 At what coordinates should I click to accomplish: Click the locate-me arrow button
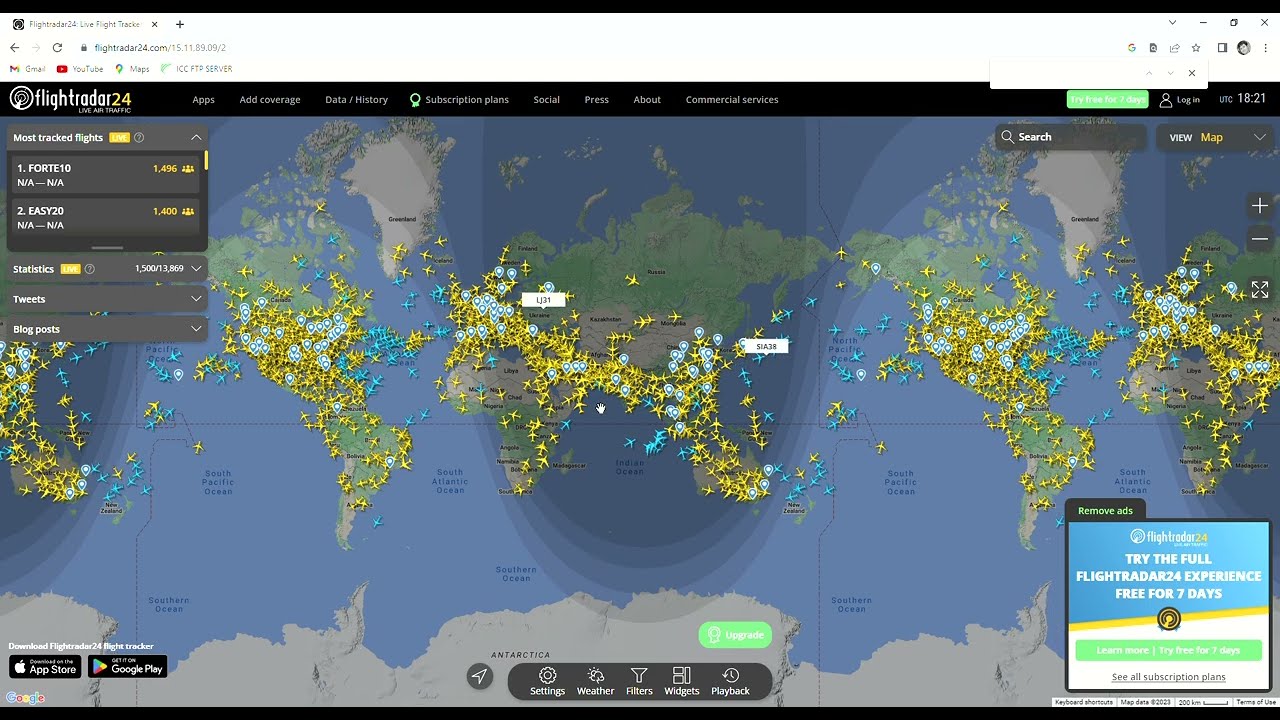(x=480, y=677)
